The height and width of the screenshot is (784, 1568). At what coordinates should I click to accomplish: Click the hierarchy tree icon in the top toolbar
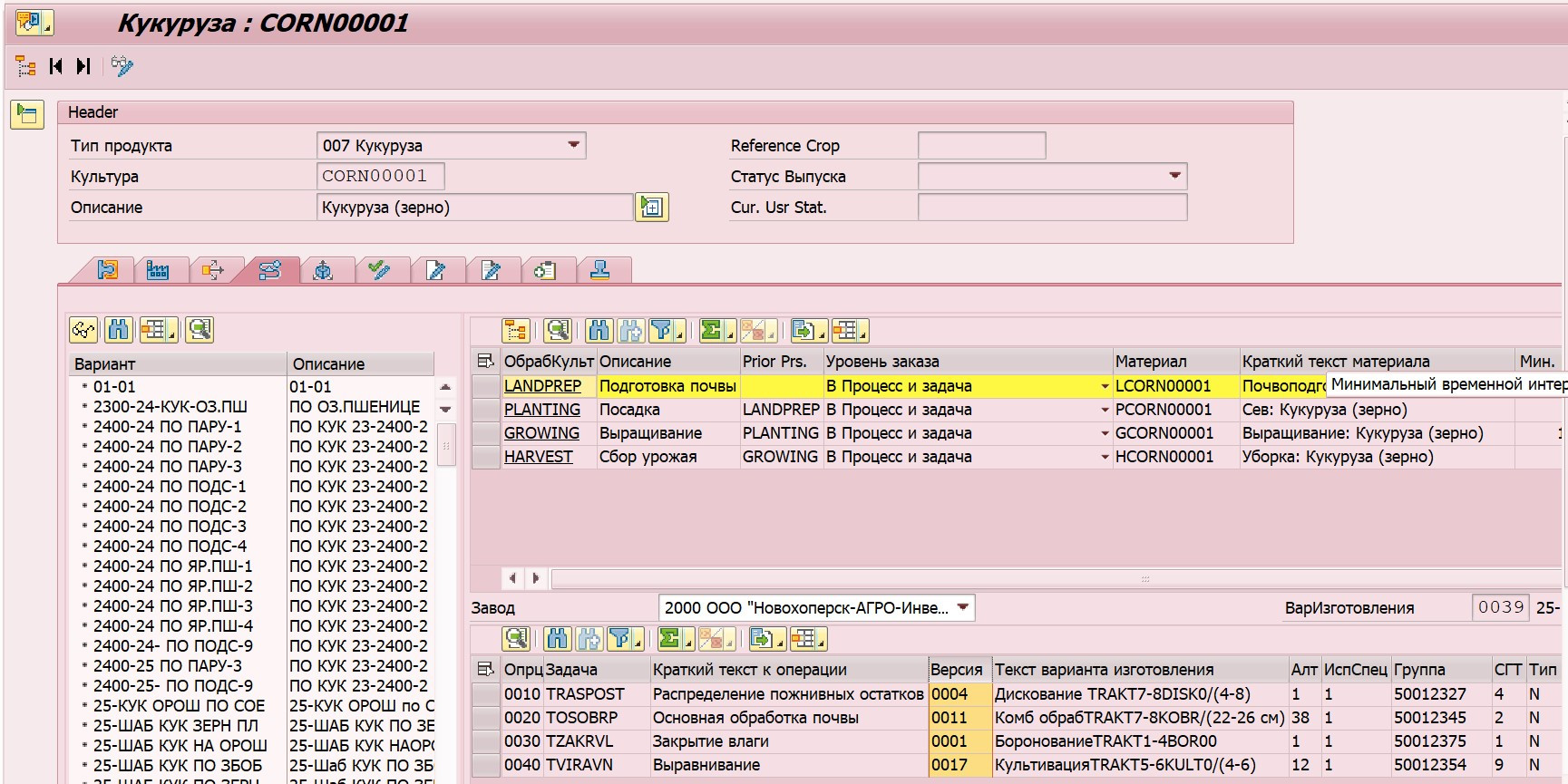[26, 66]
